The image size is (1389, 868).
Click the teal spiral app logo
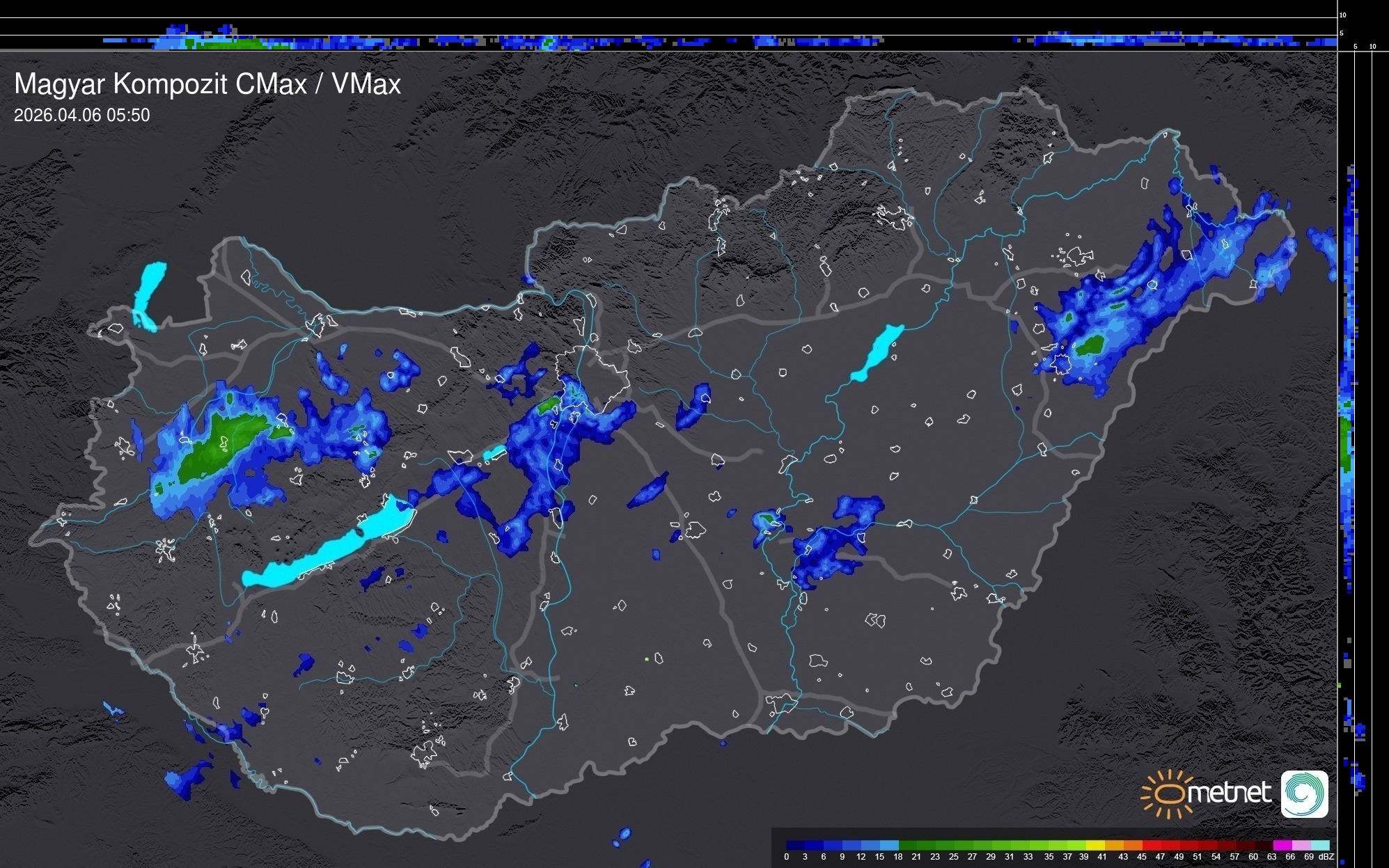(x=1304, y=794)
